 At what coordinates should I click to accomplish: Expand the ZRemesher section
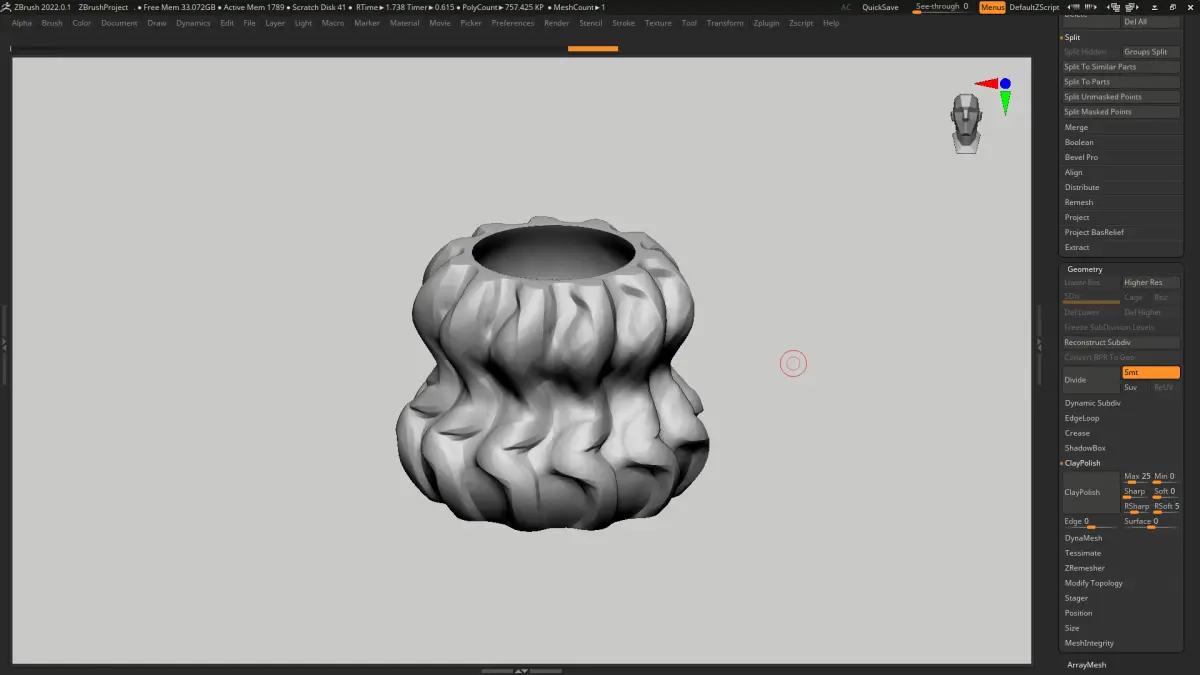tap(1085, 568)
